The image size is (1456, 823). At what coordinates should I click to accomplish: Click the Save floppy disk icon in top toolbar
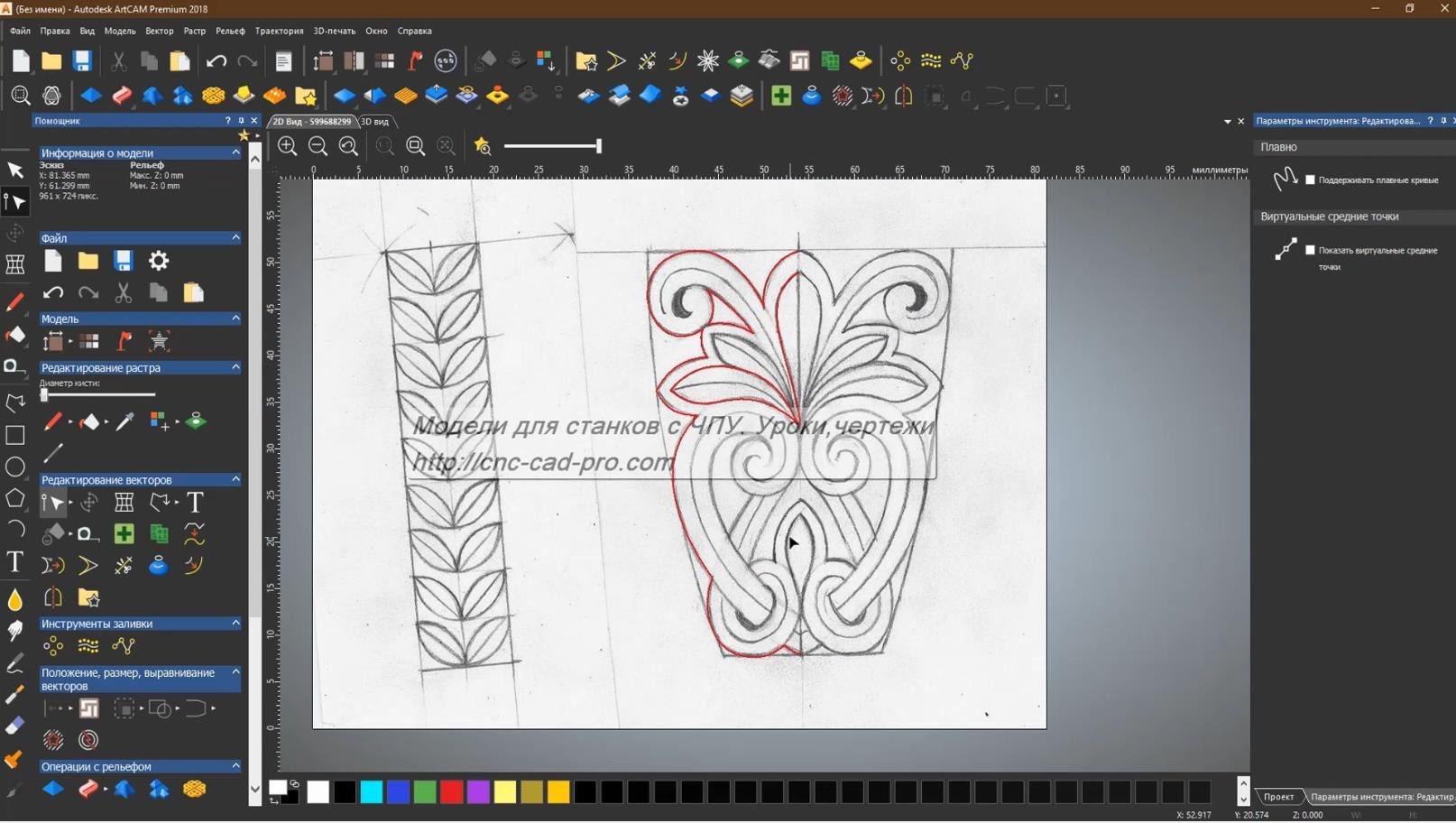(82, 61)
